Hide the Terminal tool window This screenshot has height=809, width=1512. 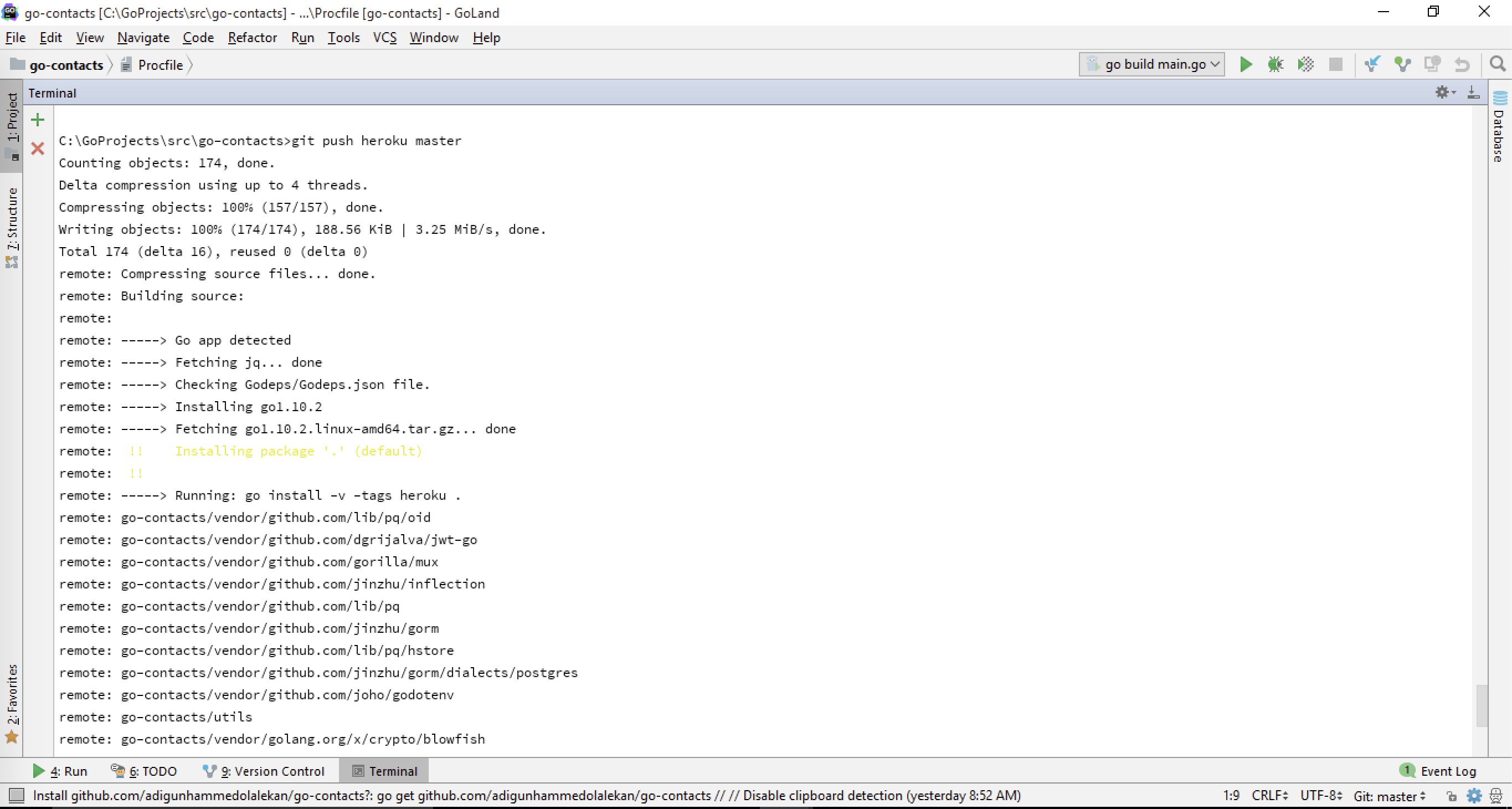(1473, 93)
